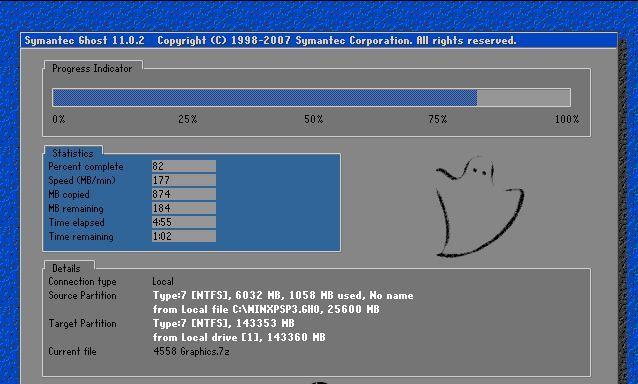Click the 75% progress scale marker
638x384 pixels.
[438, 119]
